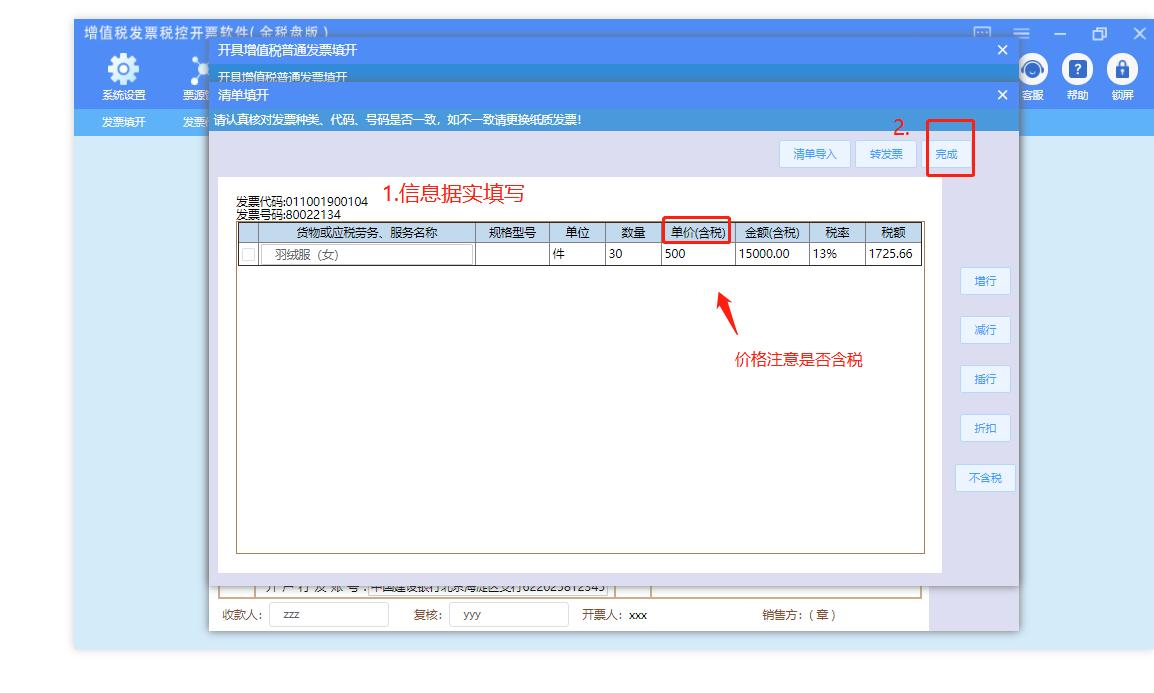
Task: Close the 开具增值税普通发票填开 window
Action: 1003,50
